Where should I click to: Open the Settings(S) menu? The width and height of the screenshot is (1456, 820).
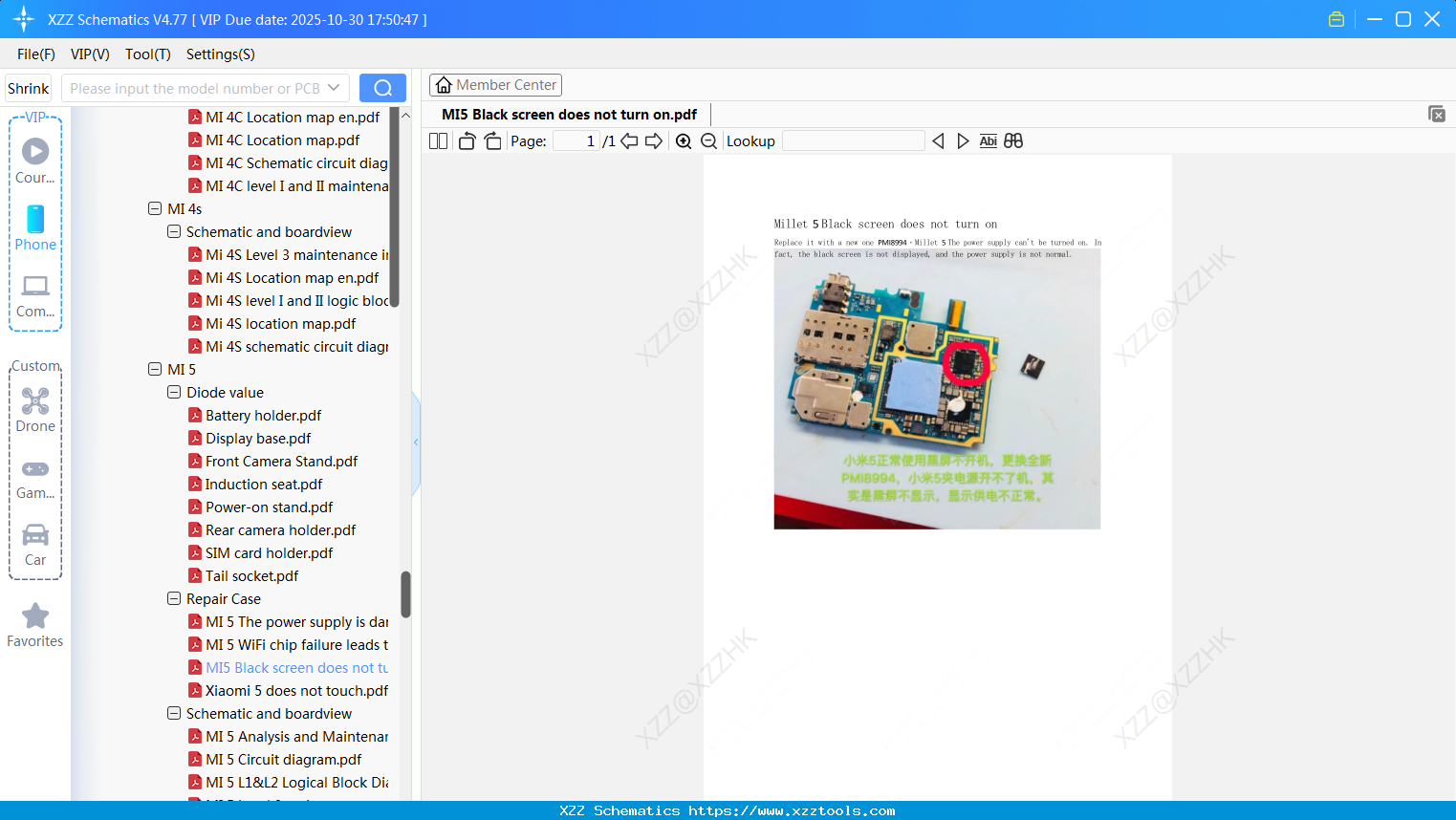[221, 54]
